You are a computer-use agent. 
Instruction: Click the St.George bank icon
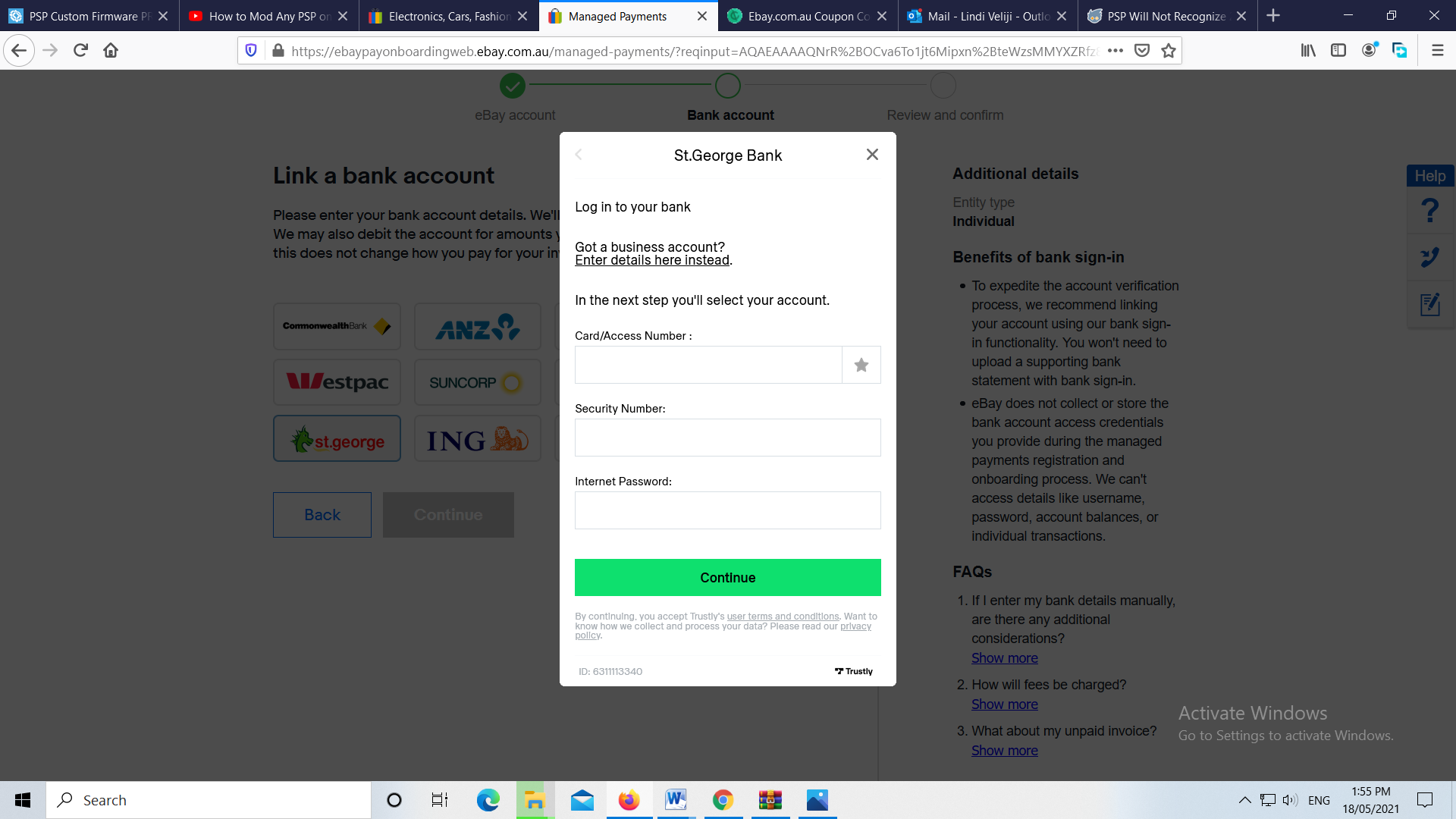[x=337, y=440]
